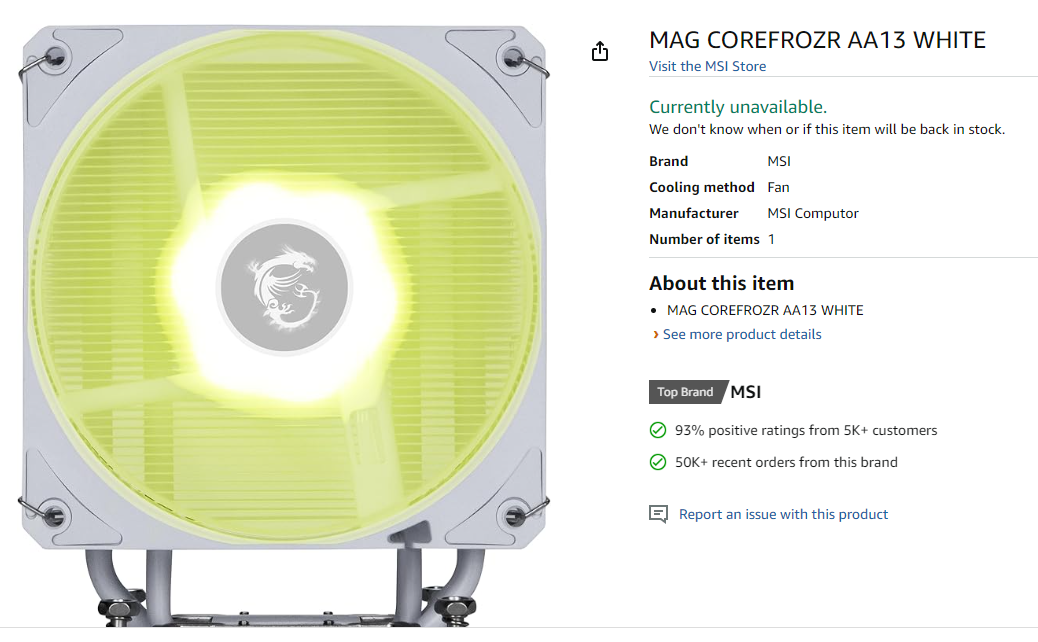Visit the MSI Store
Screen dimensions: 1038x642
(707, 66)
